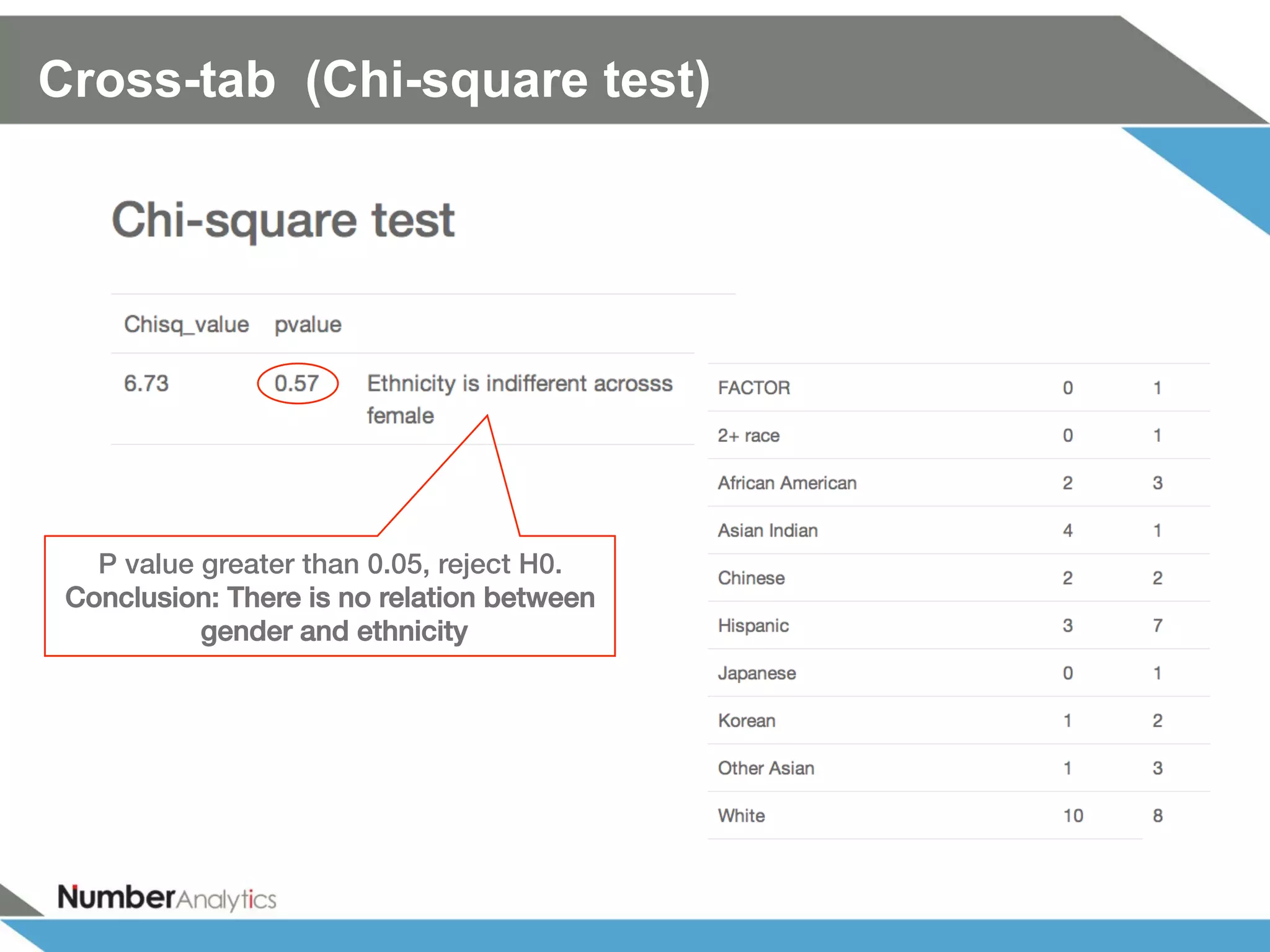Select the 'Hispanic' row label
Image resolution: width=1270 pixels, height=952 pixels.
(753, 626)
